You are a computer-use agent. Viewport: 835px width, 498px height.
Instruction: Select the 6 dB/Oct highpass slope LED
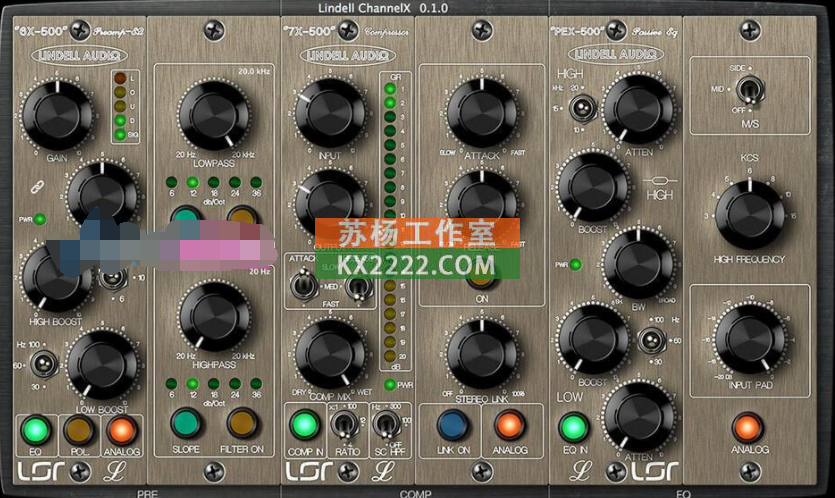click(171, 383)
